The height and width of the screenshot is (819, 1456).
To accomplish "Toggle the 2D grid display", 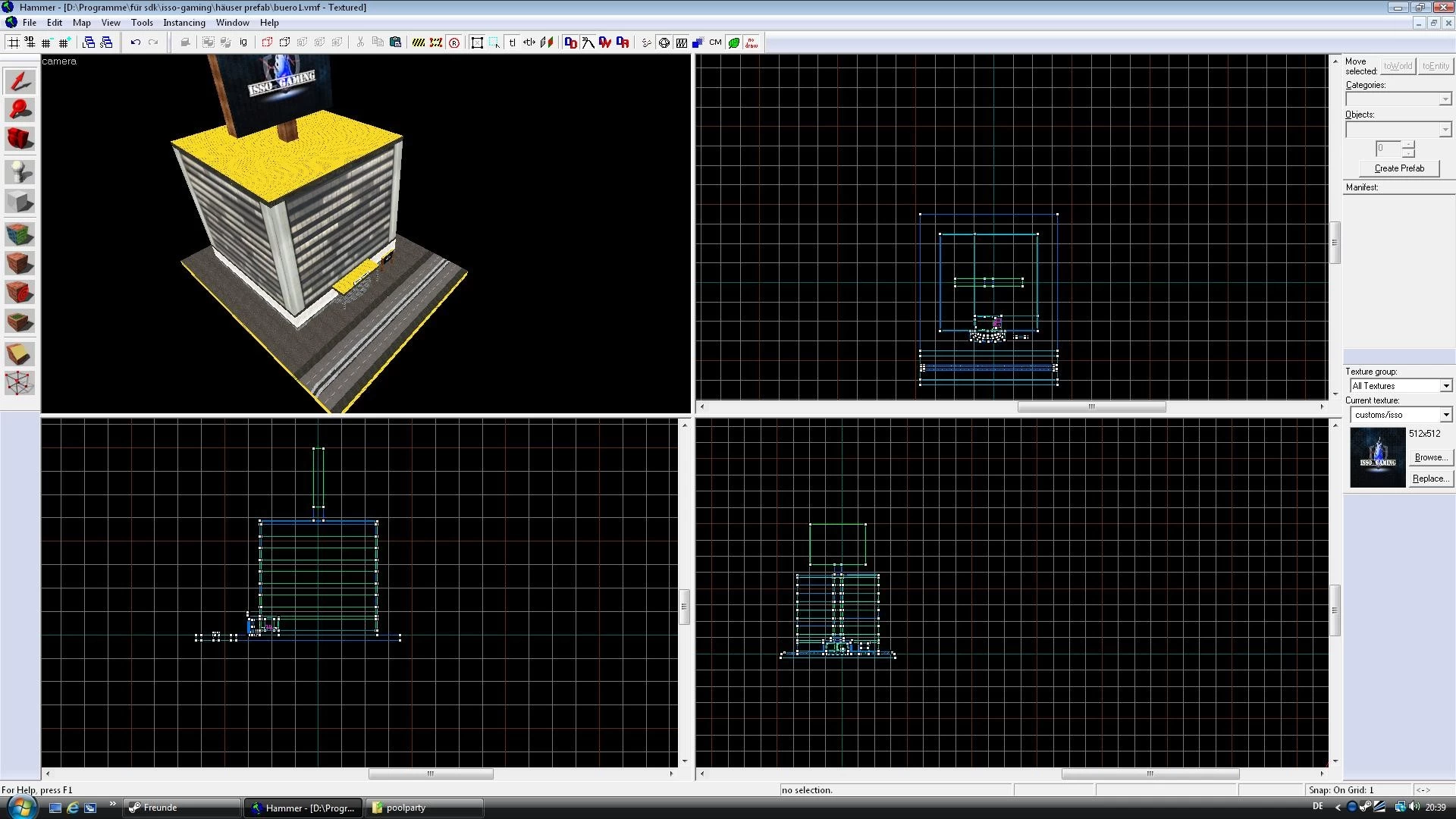I will pyautogui.click(x=14, y=42).
